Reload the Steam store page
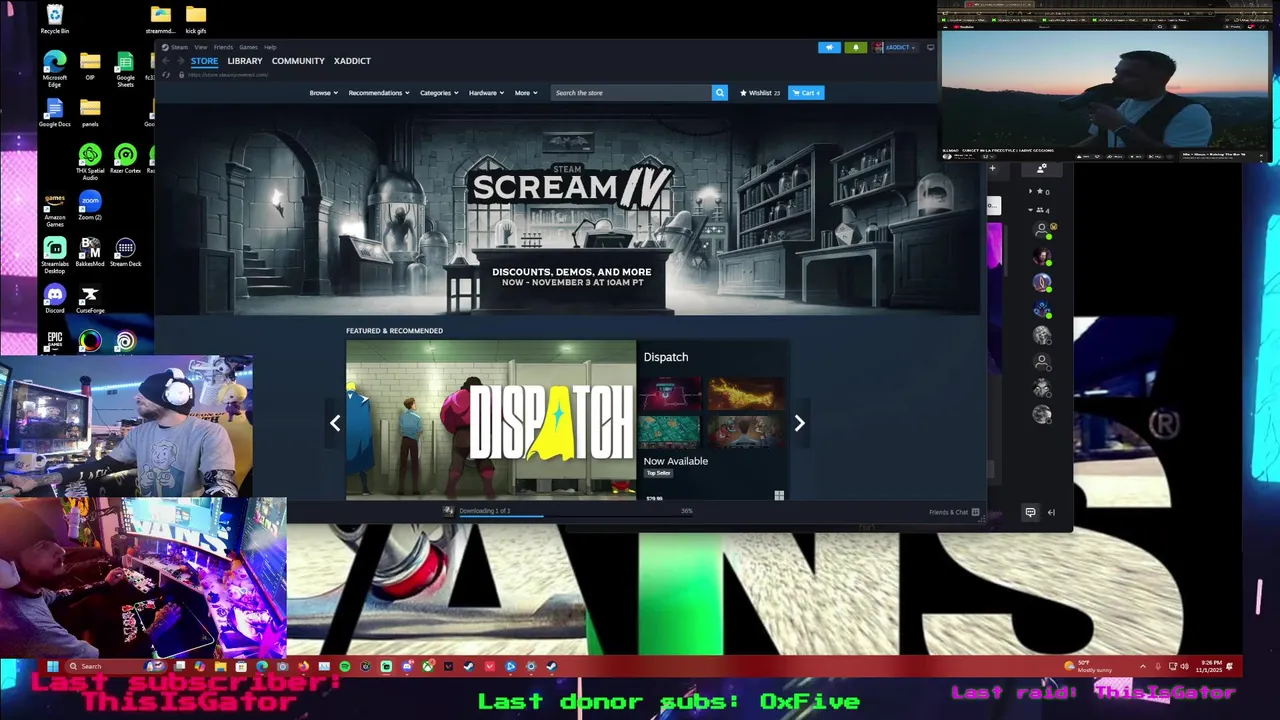The height and width of the screenshot is (720, 1280). 166,75
